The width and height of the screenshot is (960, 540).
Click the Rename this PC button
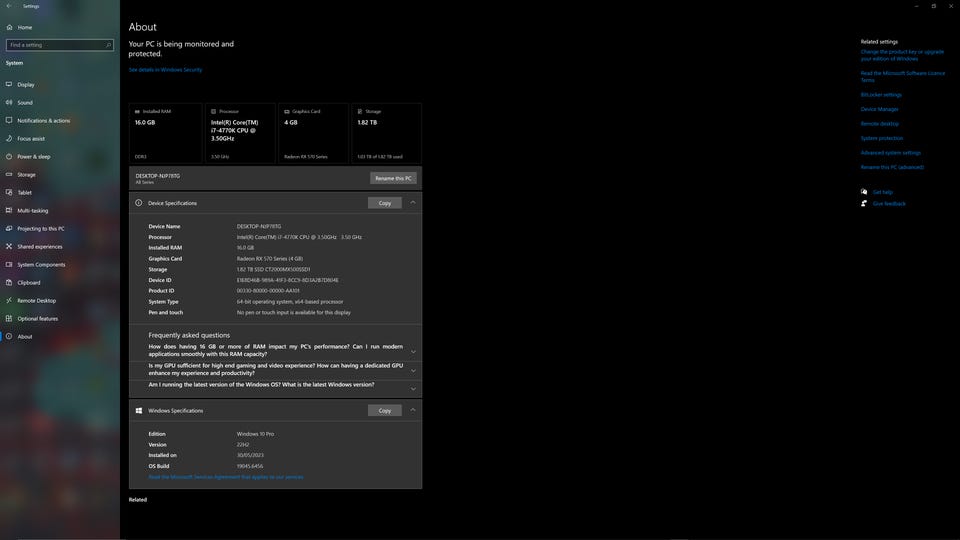pyautogui.click(x=393, y=178)
